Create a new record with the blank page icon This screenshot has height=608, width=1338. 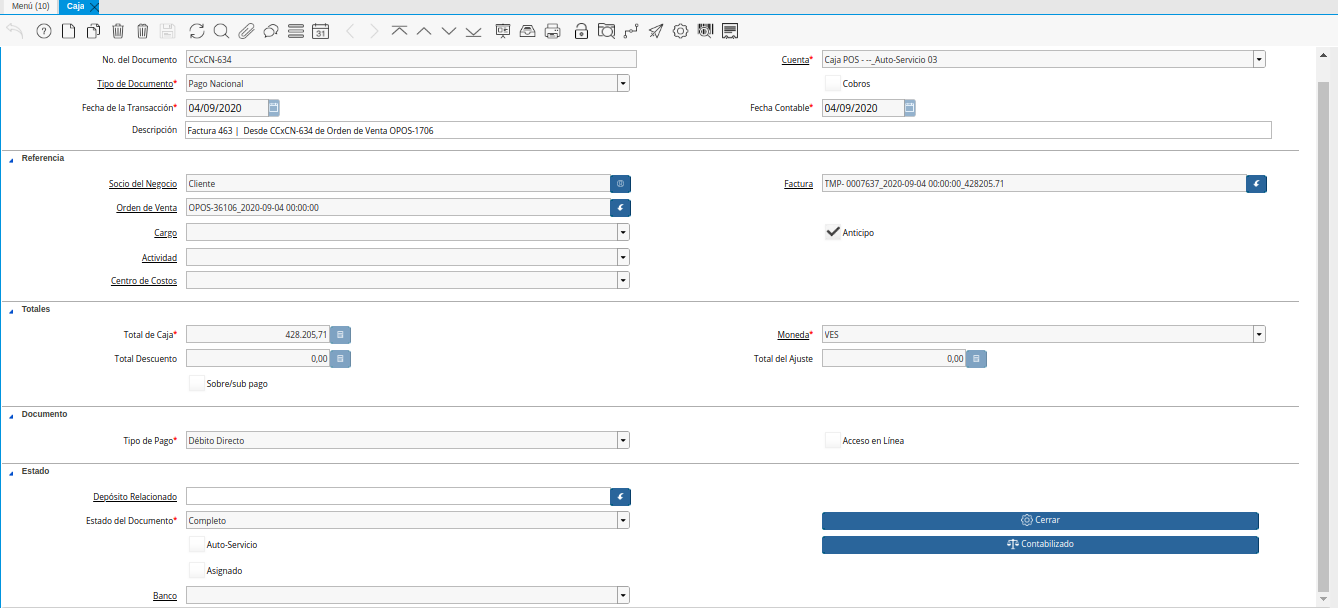pyautogui.click(x=68, y=31)
